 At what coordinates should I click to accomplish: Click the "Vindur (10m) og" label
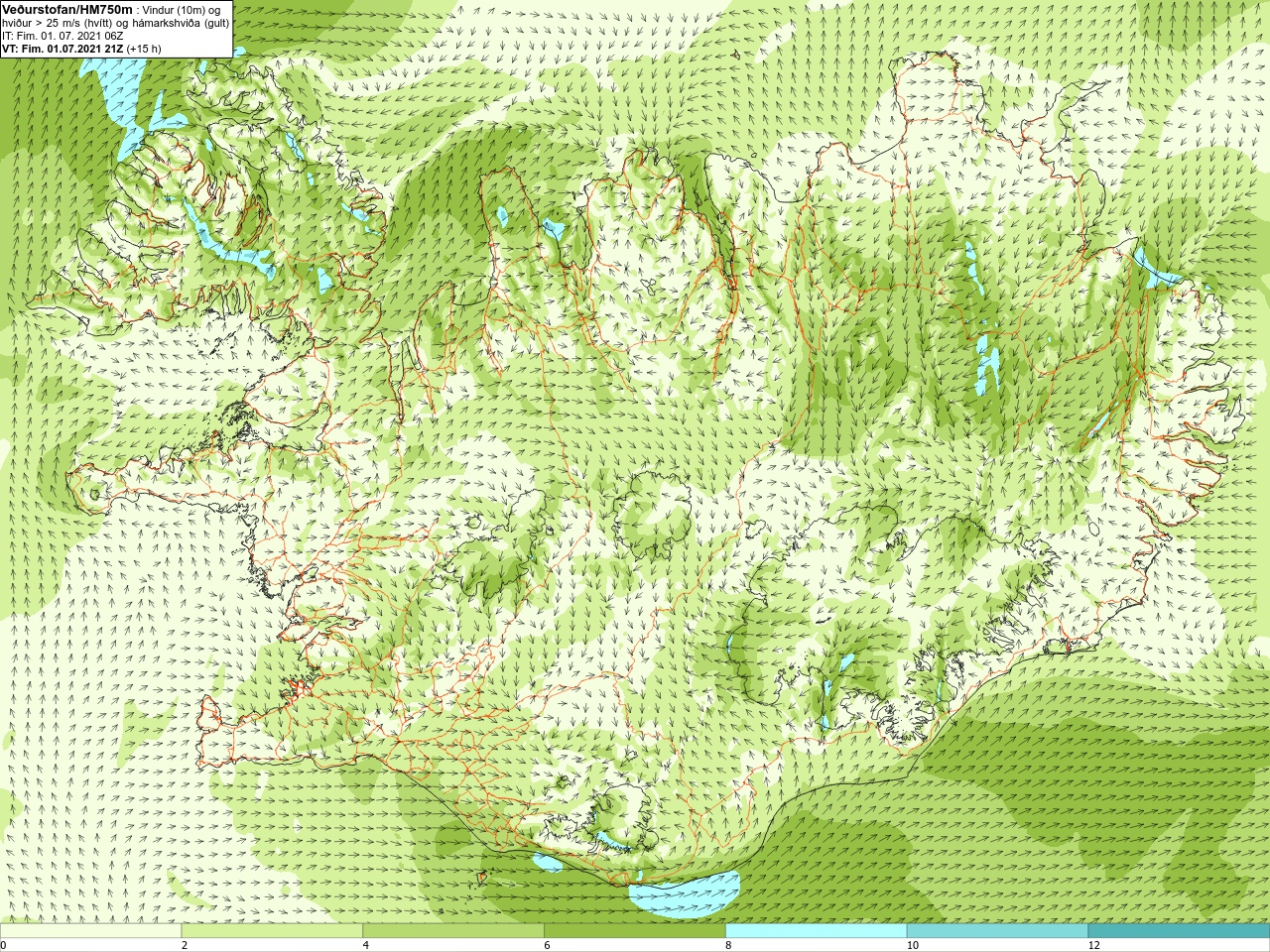pyautogui.click(x=182, y=10)
